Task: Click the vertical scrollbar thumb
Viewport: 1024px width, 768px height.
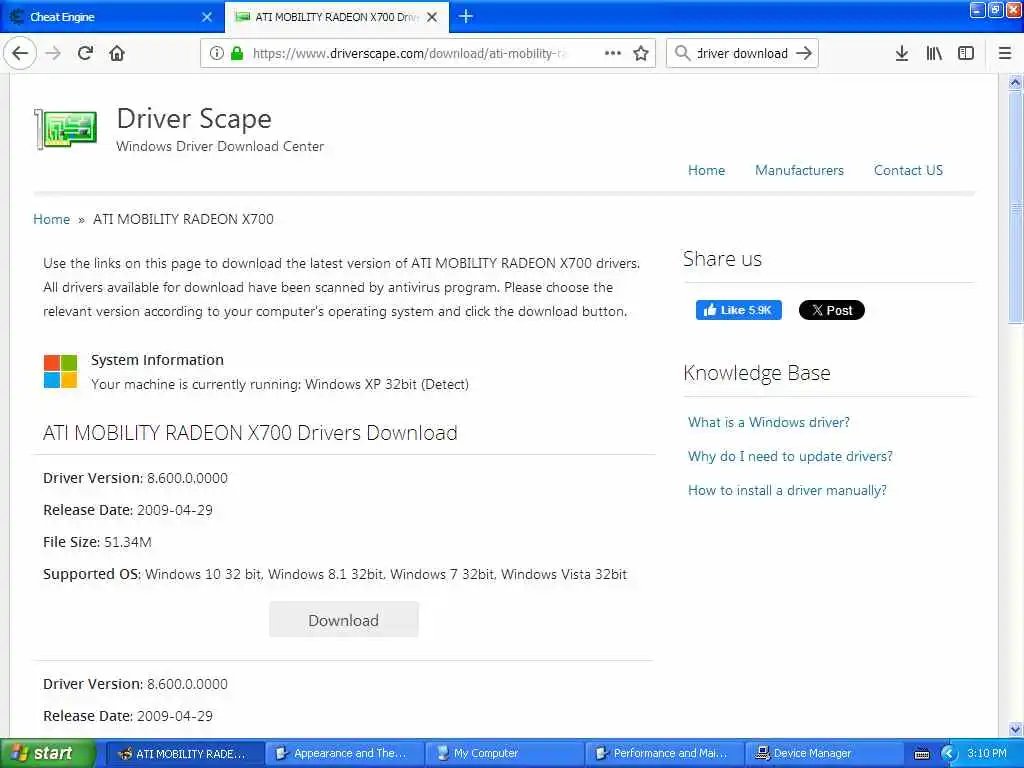Action: click(x=1015, y=208)
